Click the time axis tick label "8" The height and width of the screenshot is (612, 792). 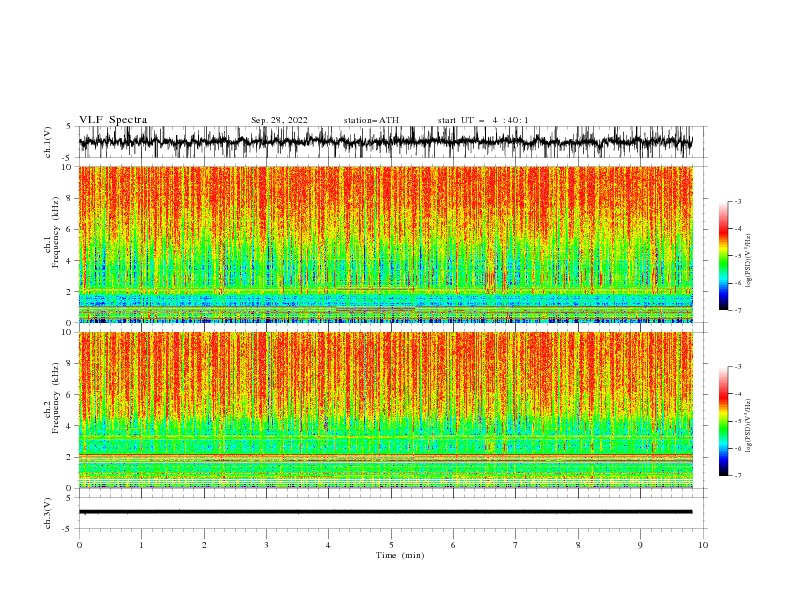pyautogui.click(x=578, y=545)
